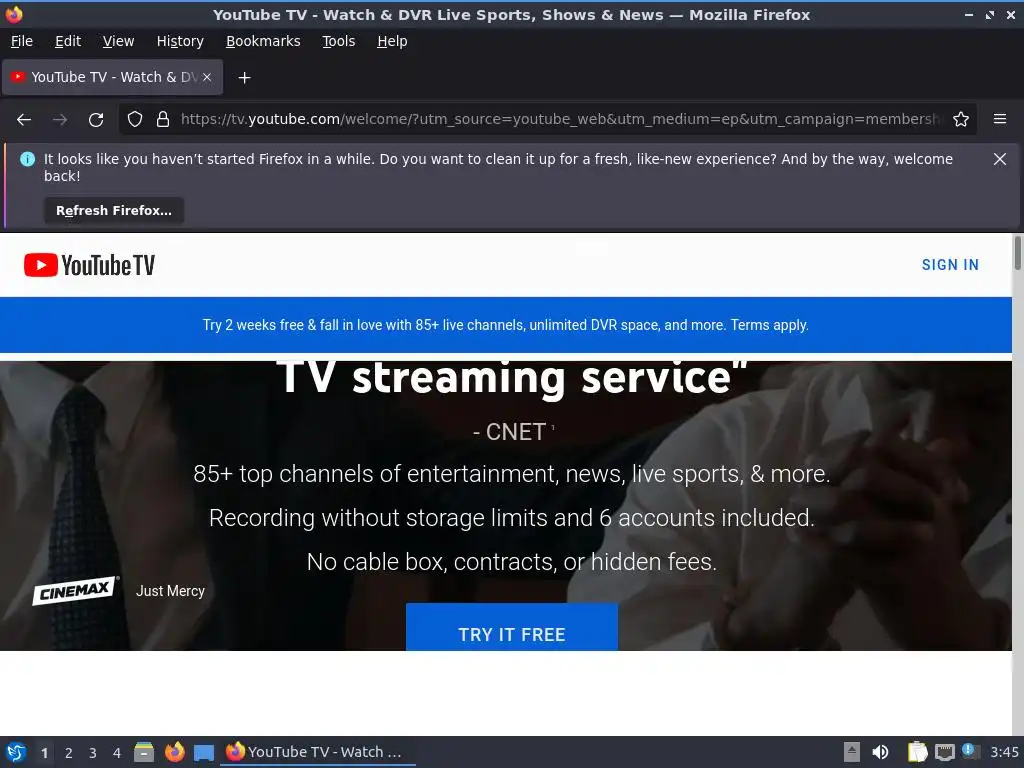
Task: Click the taskbar clock showing 3:45
Action: click(x=1004, y=752)
